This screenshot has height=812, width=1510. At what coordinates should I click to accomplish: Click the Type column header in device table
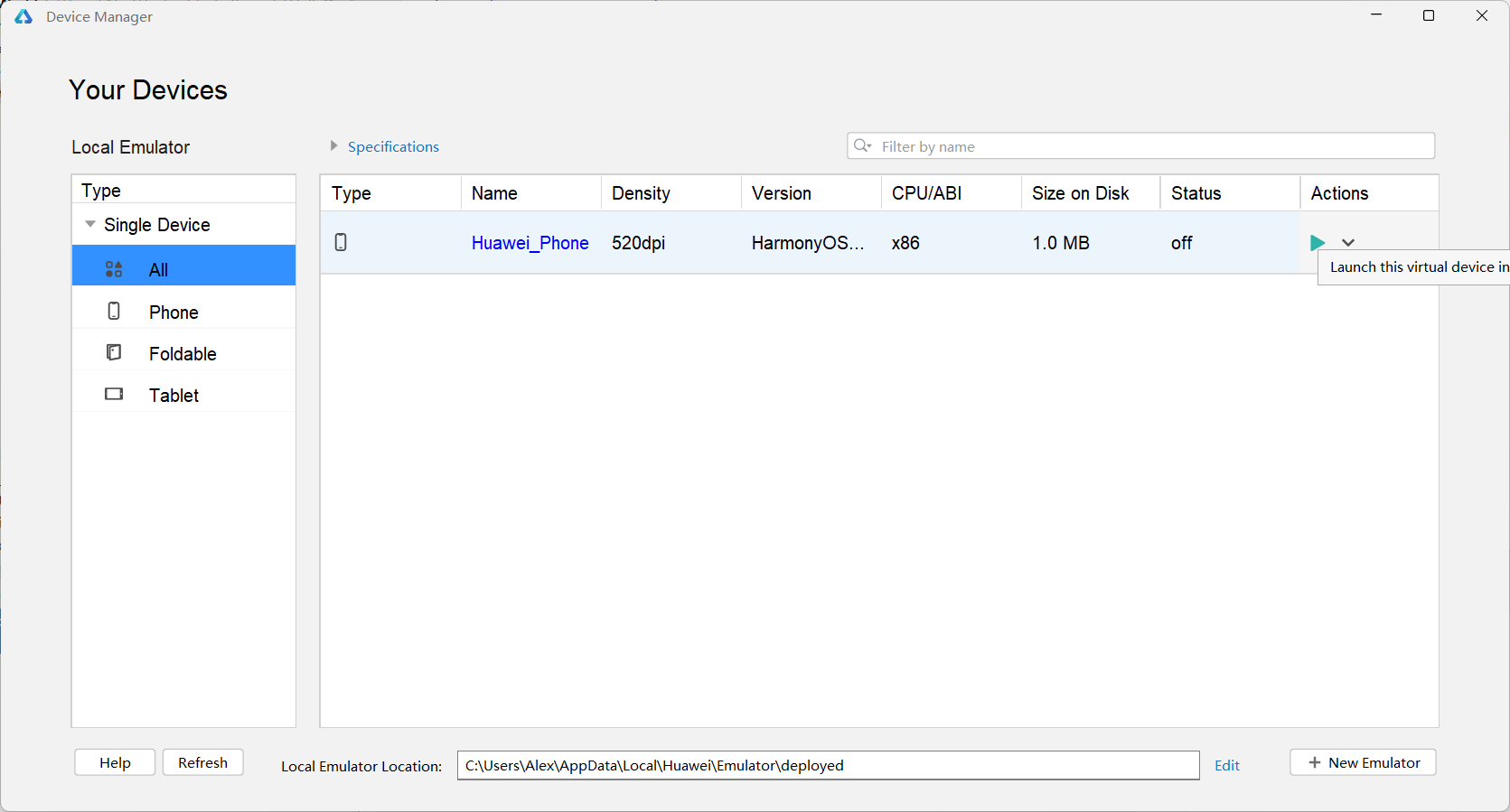point(391,193)
